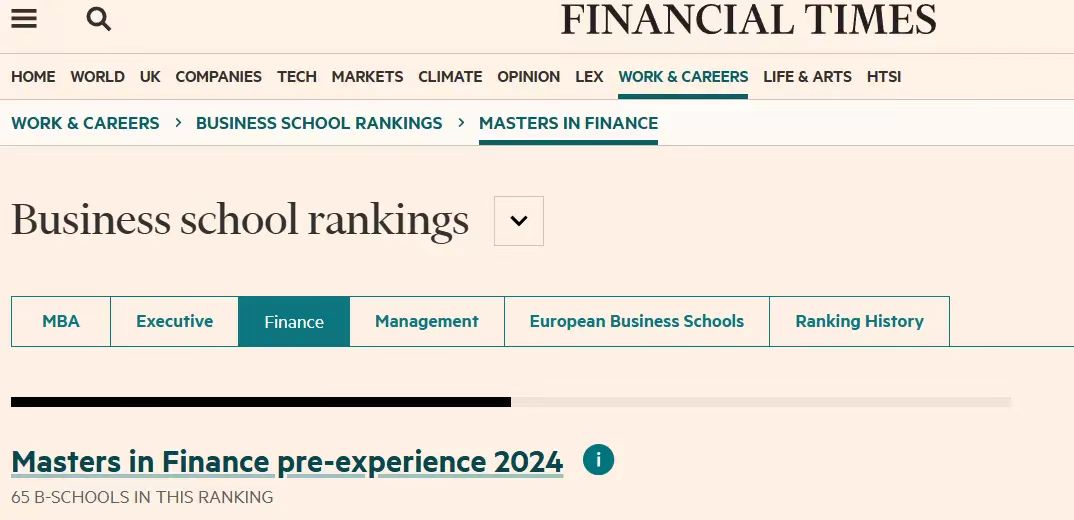
Task: Go to Work & Careers breadcrumb link
Action: point(85,123)
